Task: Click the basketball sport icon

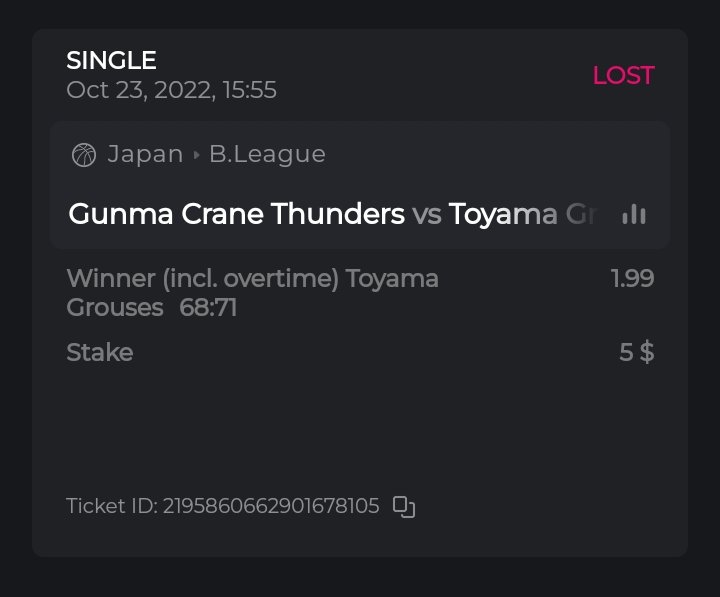Action: pyautogui.click(x=84, y=155)
